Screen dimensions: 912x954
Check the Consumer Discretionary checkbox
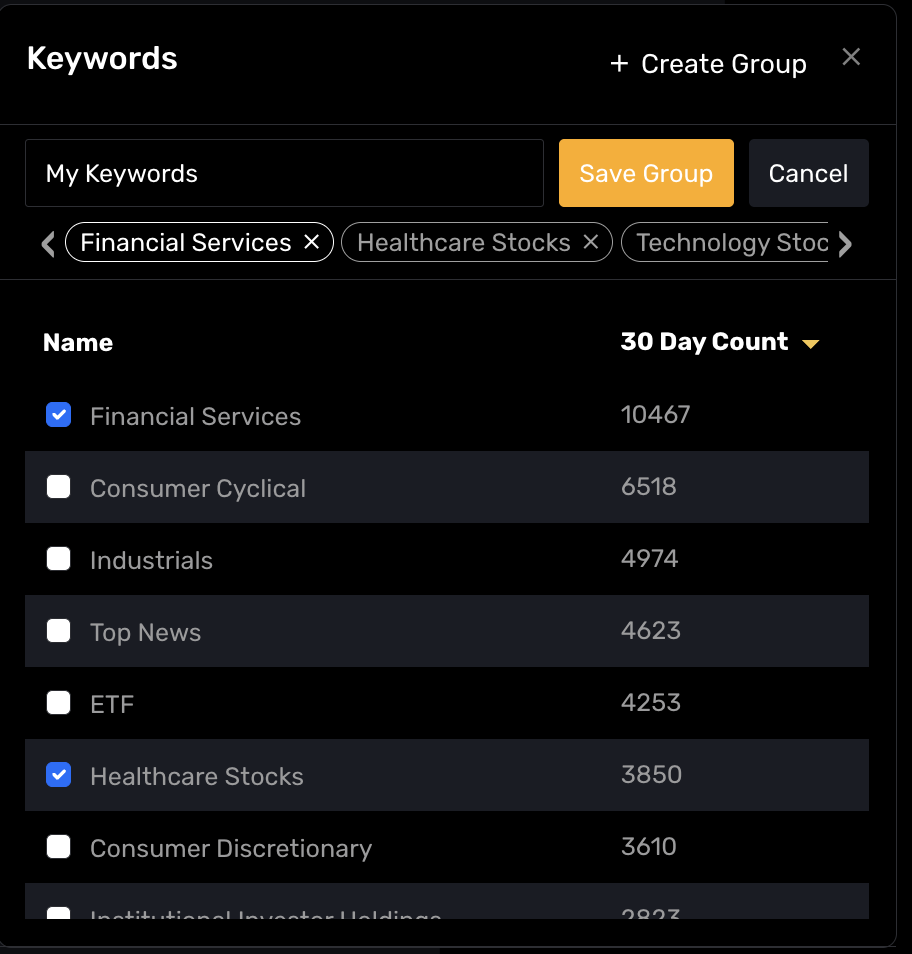59,847
